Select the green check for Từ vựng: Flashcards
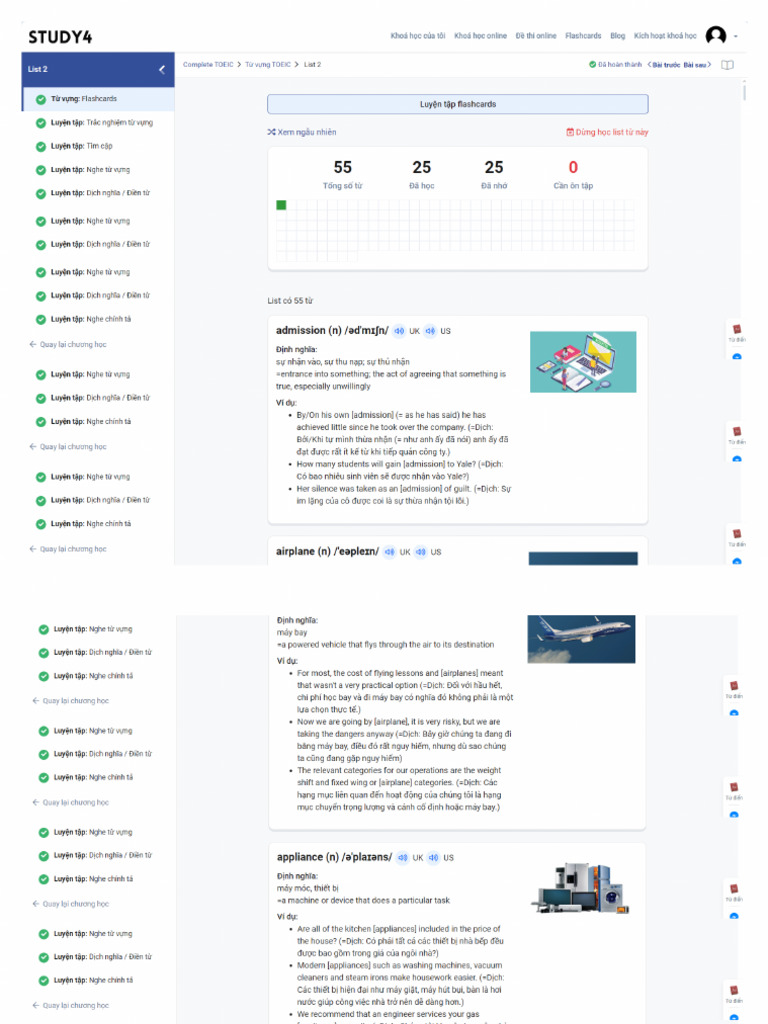The width and height of the screenshot is (768, 1024). [x=40, y=99]
